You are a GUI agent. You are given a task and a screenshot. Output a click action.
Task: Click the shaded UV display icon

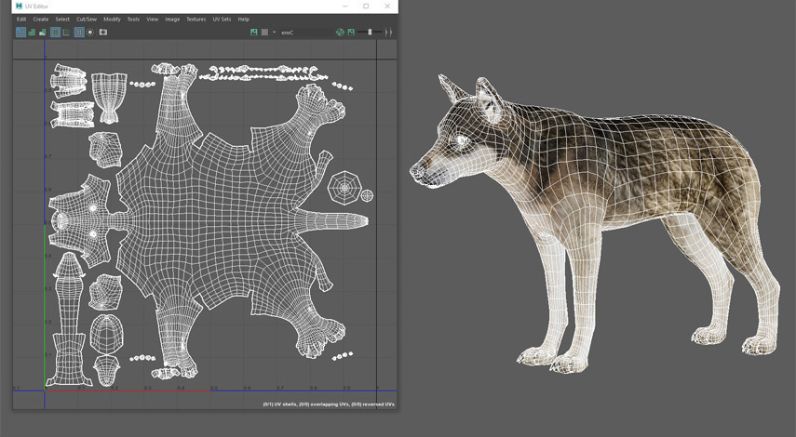click(x=32, y=32)
